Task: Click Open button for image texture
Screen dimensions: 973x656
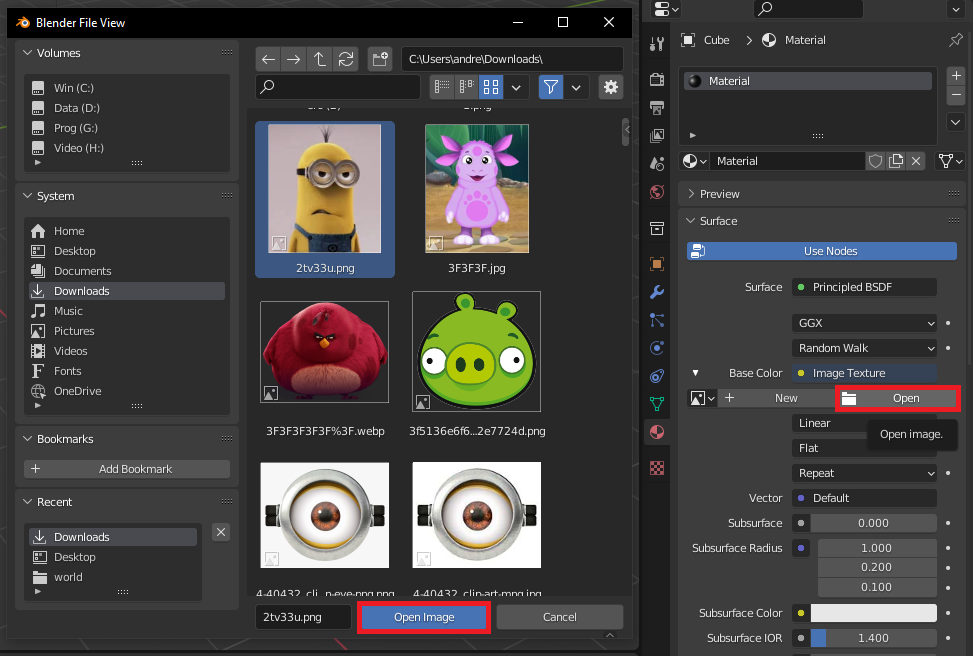Action: tap(898, 398)
